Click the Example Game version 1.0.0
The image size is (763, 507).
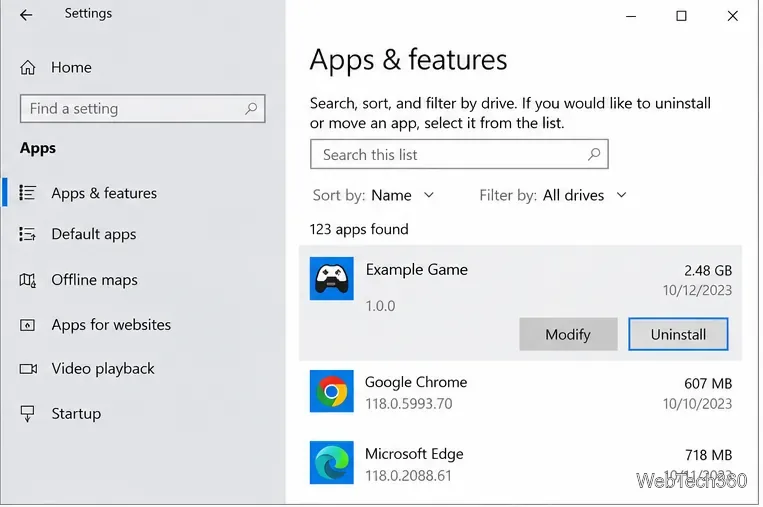380,306
